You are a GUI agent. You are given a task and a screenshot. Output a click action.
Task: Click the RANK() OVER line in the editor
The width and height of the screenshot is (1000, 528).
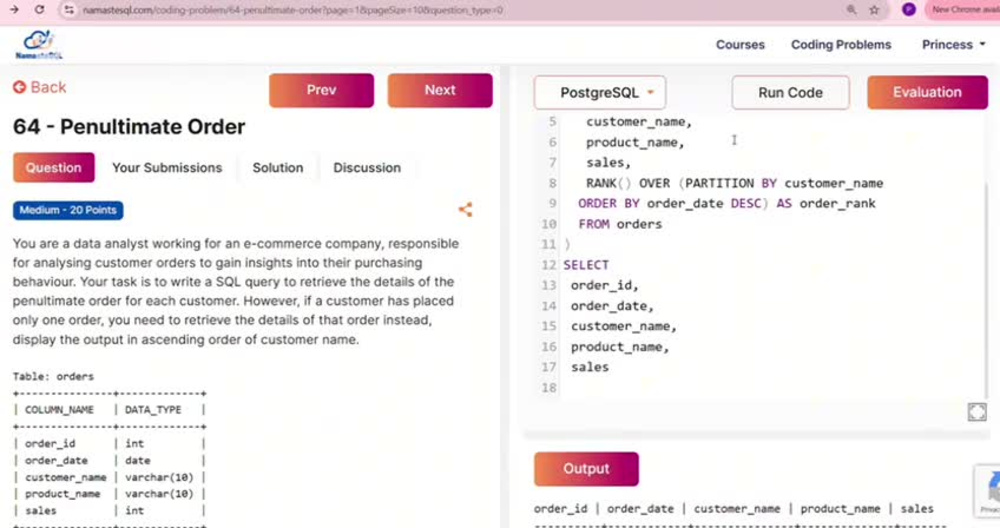coord(735,183)
